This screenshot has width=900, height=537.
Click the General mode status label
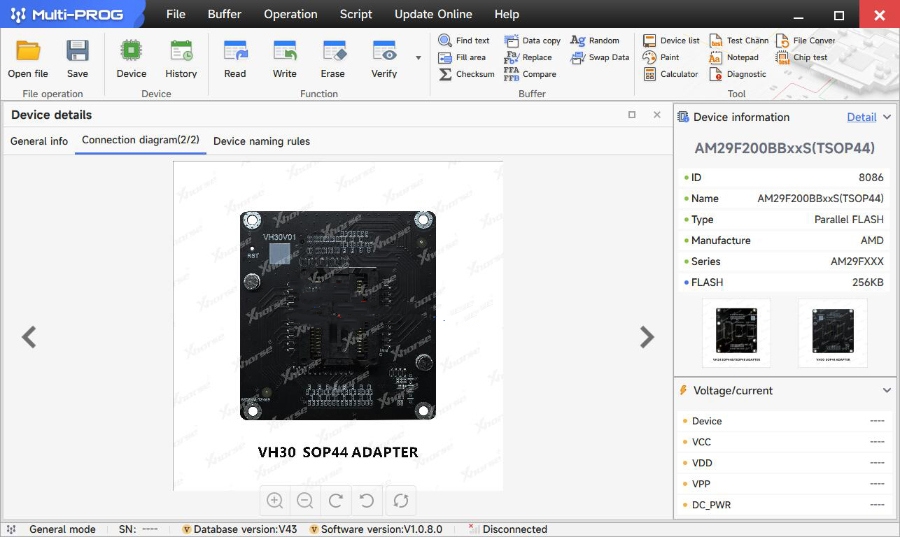point(62,529)
